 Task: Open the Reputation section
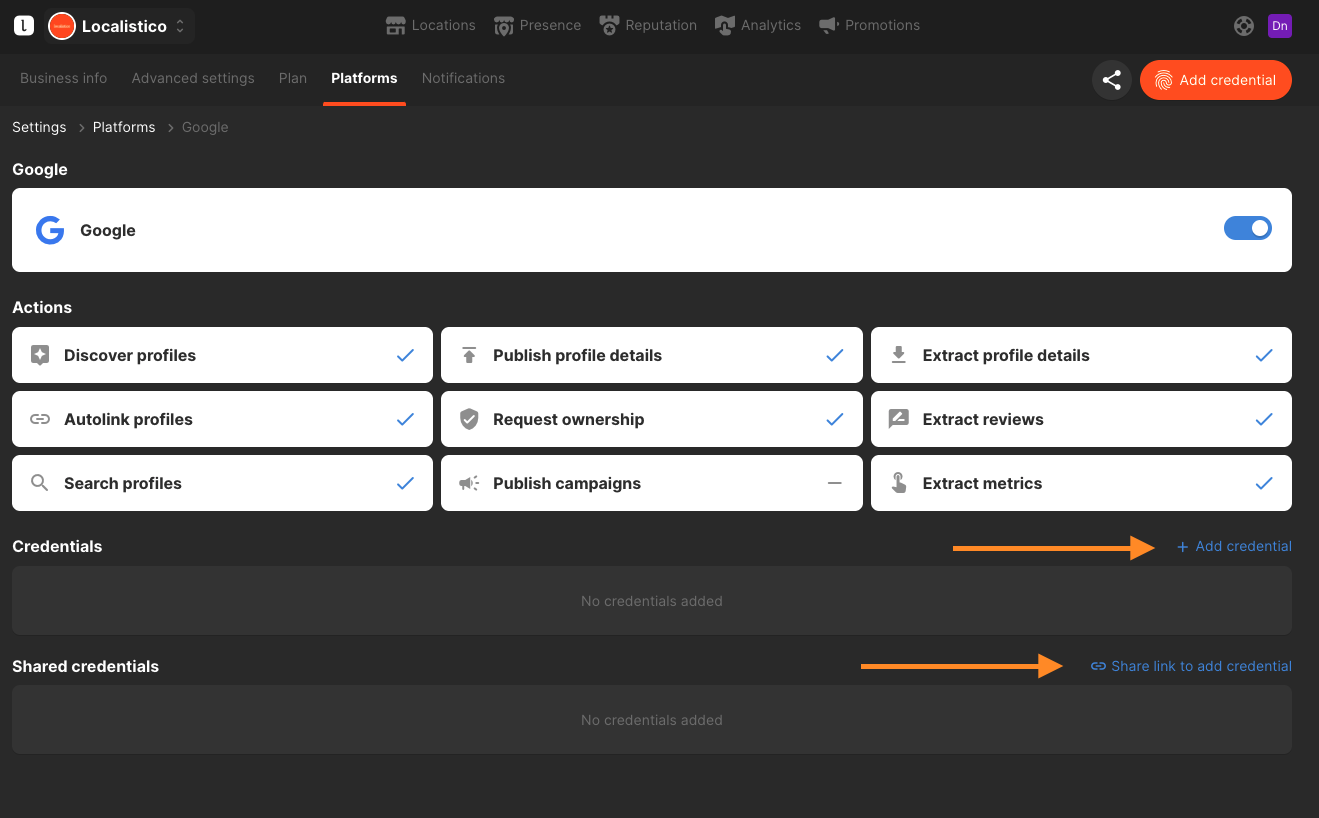648,25
